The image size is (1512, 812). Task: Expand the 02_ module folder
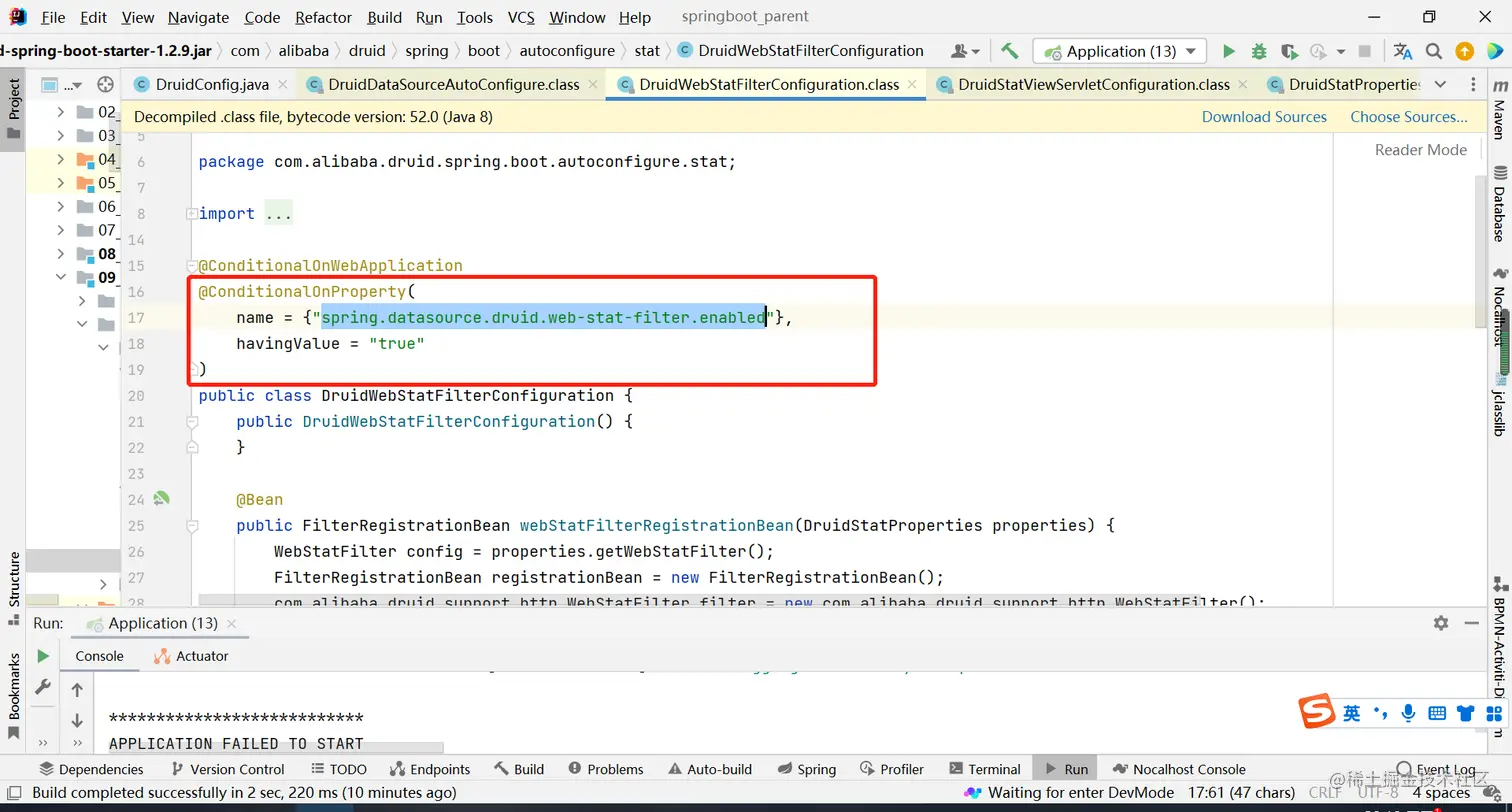click(x=61, y=112)
